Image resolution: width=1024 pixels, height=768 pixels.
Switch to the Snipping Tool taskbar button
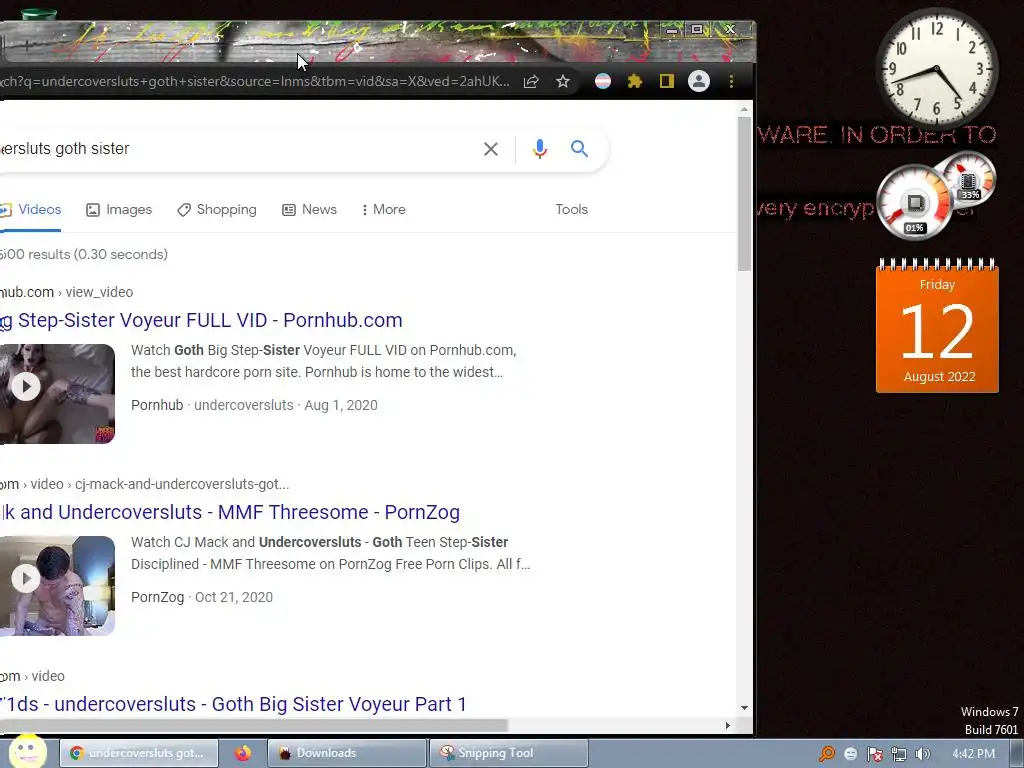point(509,753)
